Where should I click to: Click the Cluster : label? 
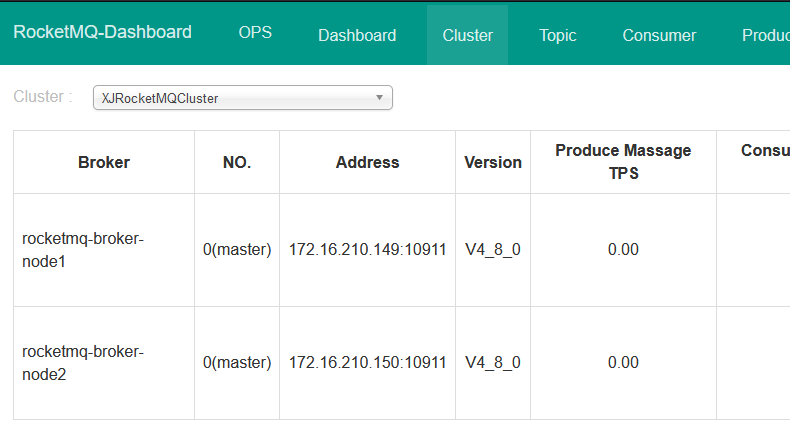(43, 96)
